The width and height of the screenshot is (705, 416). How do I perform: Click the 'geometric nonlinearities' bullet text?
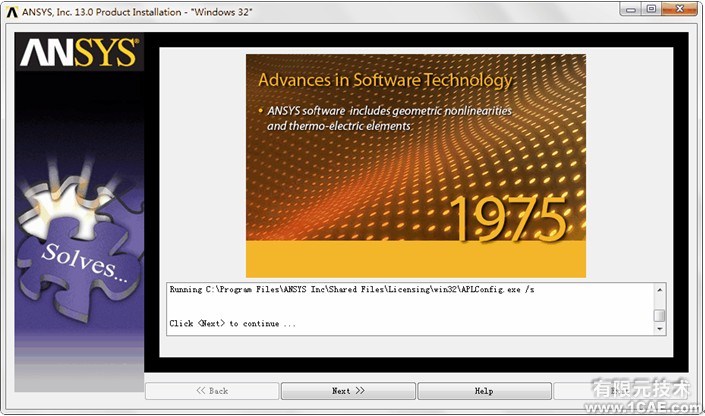tap(452, 111)
